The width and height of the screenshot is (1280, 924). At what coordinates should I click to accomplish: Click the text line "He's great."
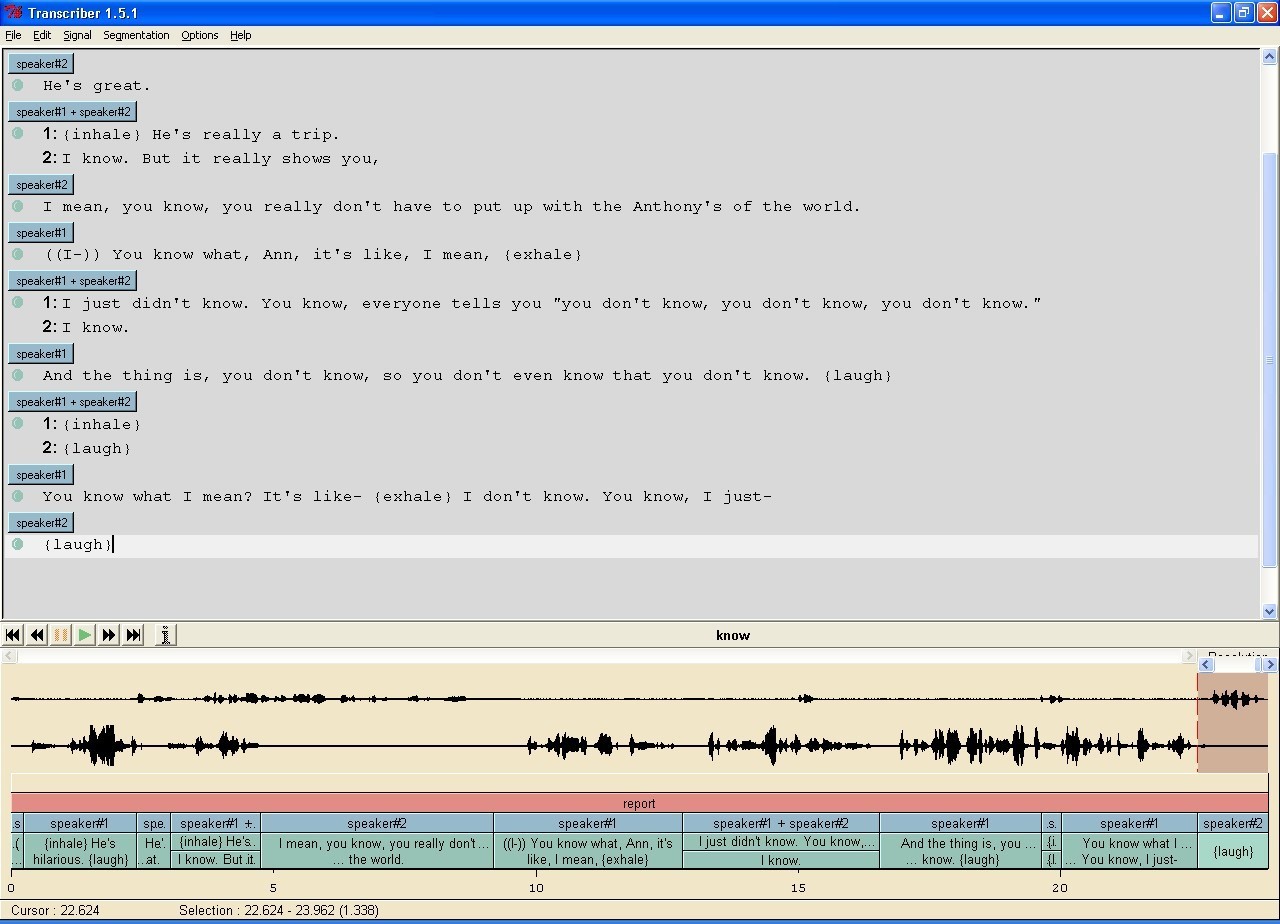96,86
